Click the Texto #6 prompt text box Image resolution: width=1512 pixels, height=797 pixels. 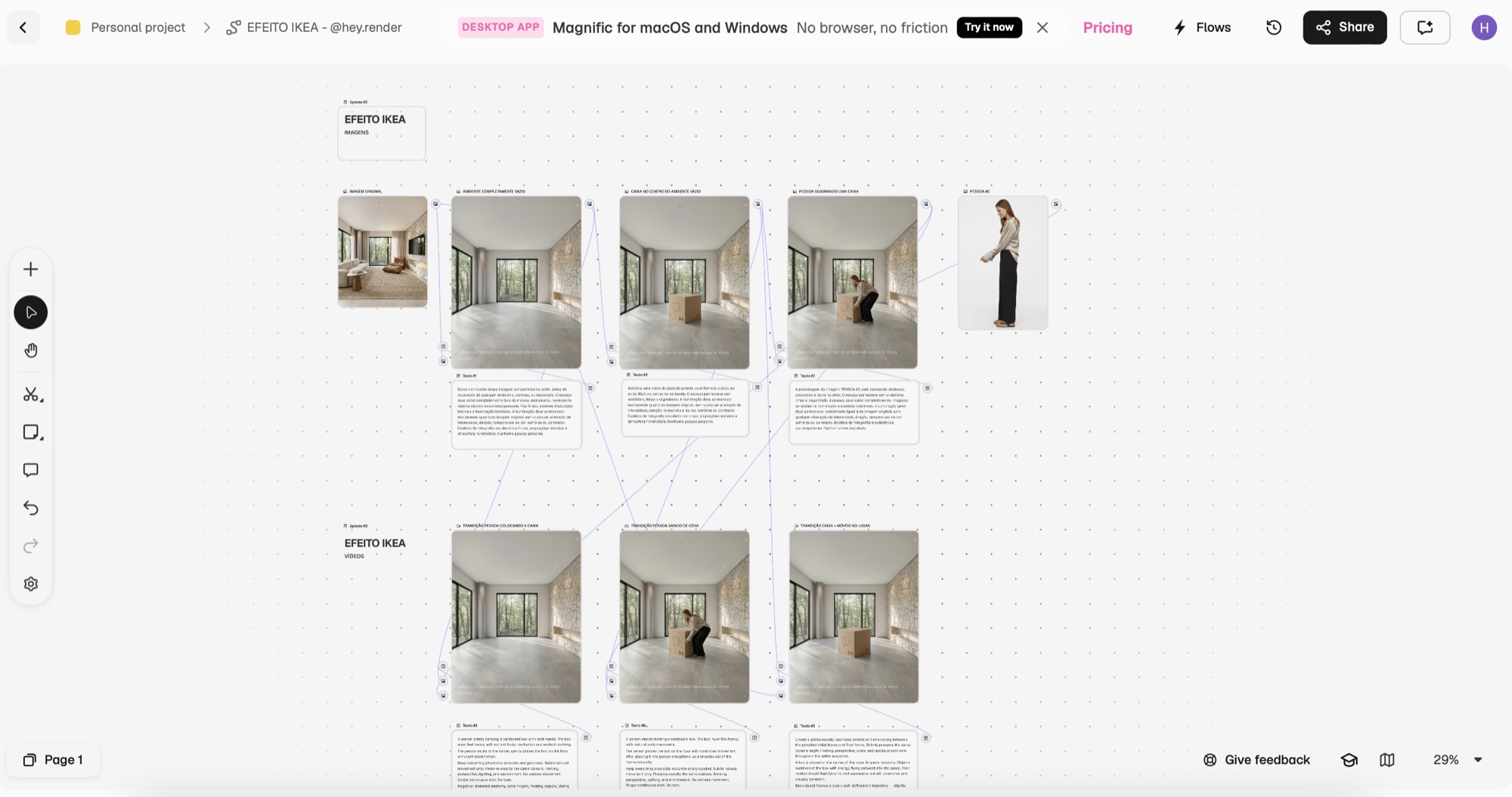(x=683, y=760)
